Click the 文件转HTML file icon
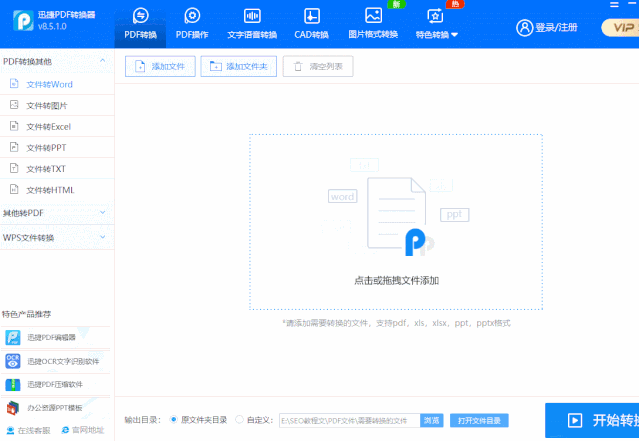 [14, 189]
